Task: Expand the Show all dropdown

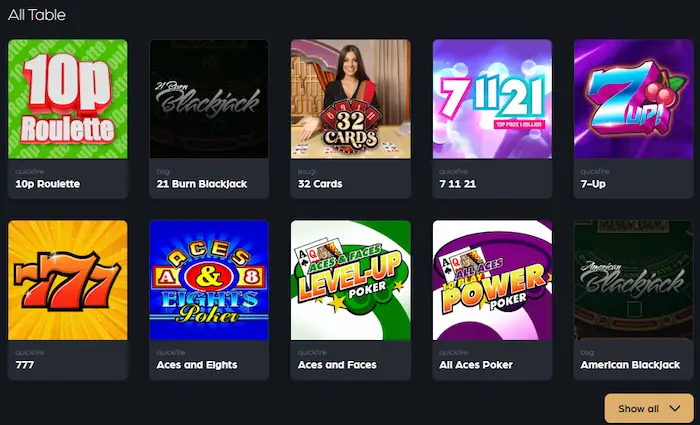Action: pyautogui.click(x=649, y=408)
